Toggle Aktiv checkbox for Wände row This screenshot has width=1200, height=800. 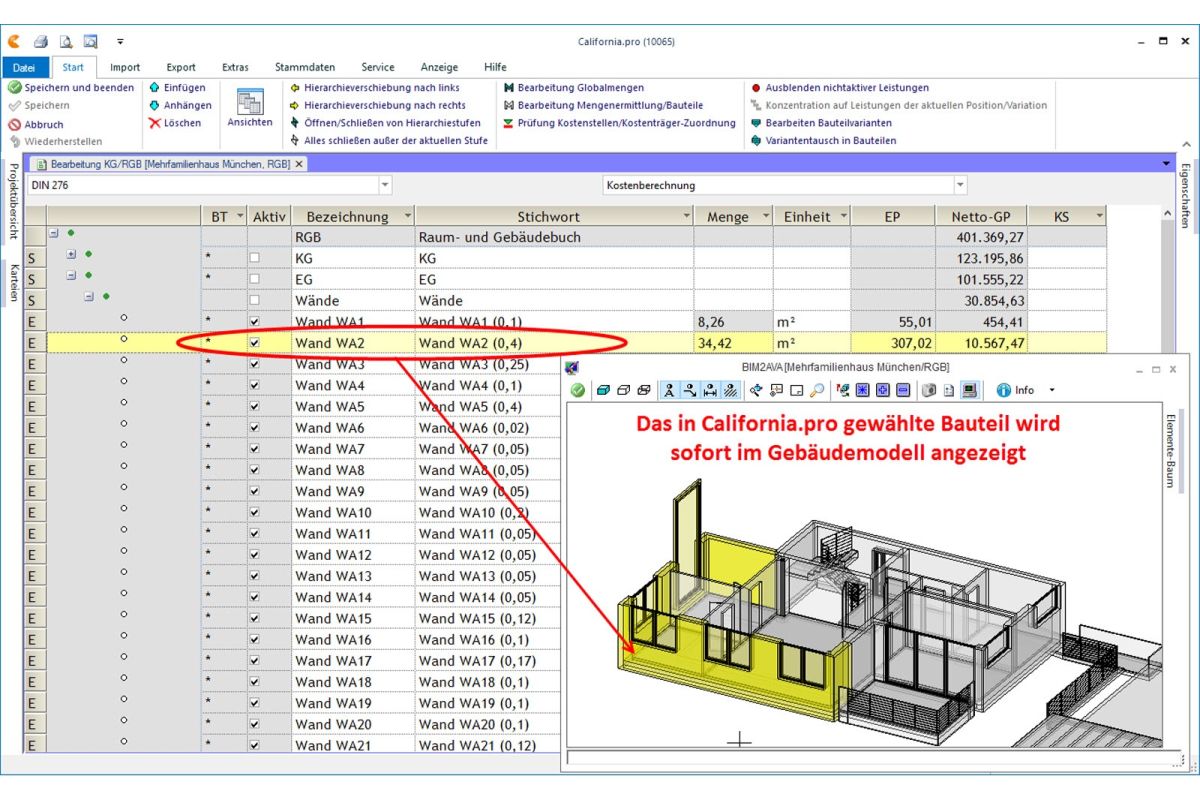(254, 300)
